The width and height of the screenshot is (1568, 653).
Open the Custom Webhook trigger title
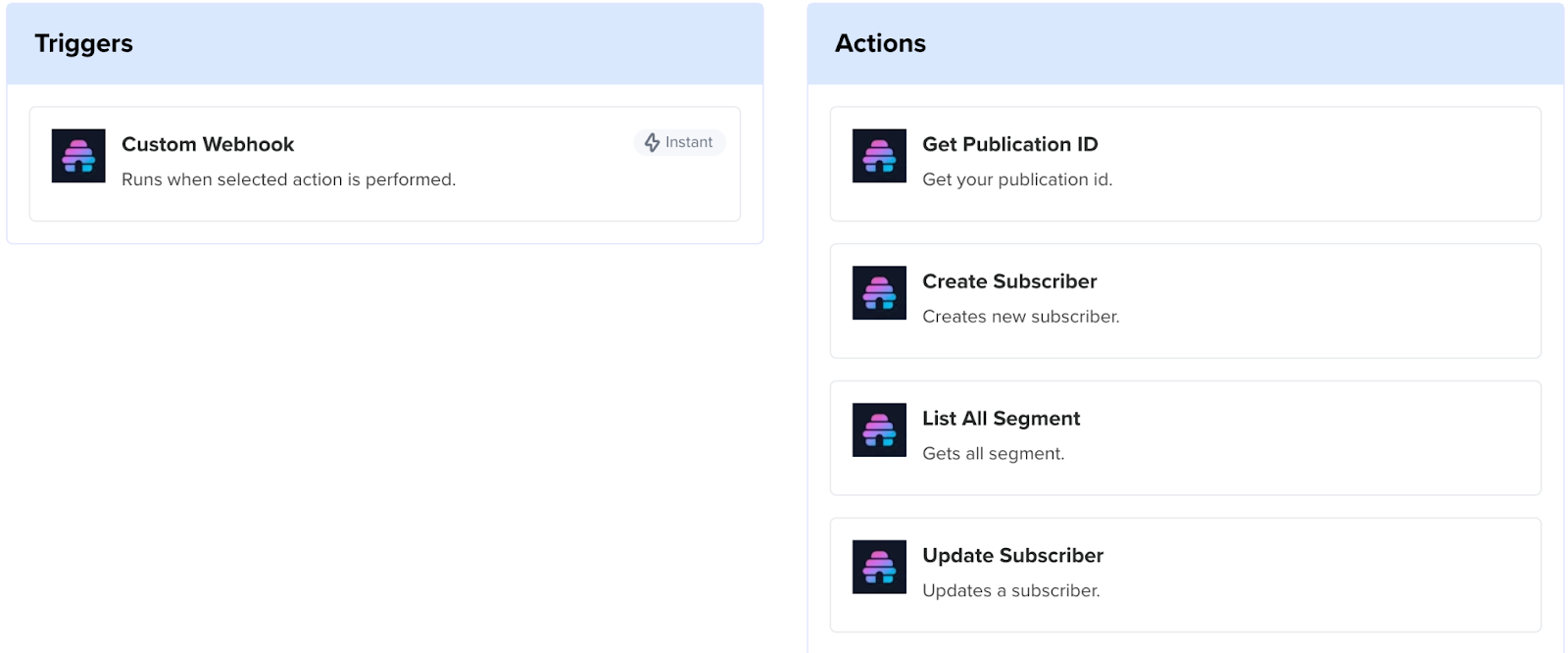click(208, 144)
